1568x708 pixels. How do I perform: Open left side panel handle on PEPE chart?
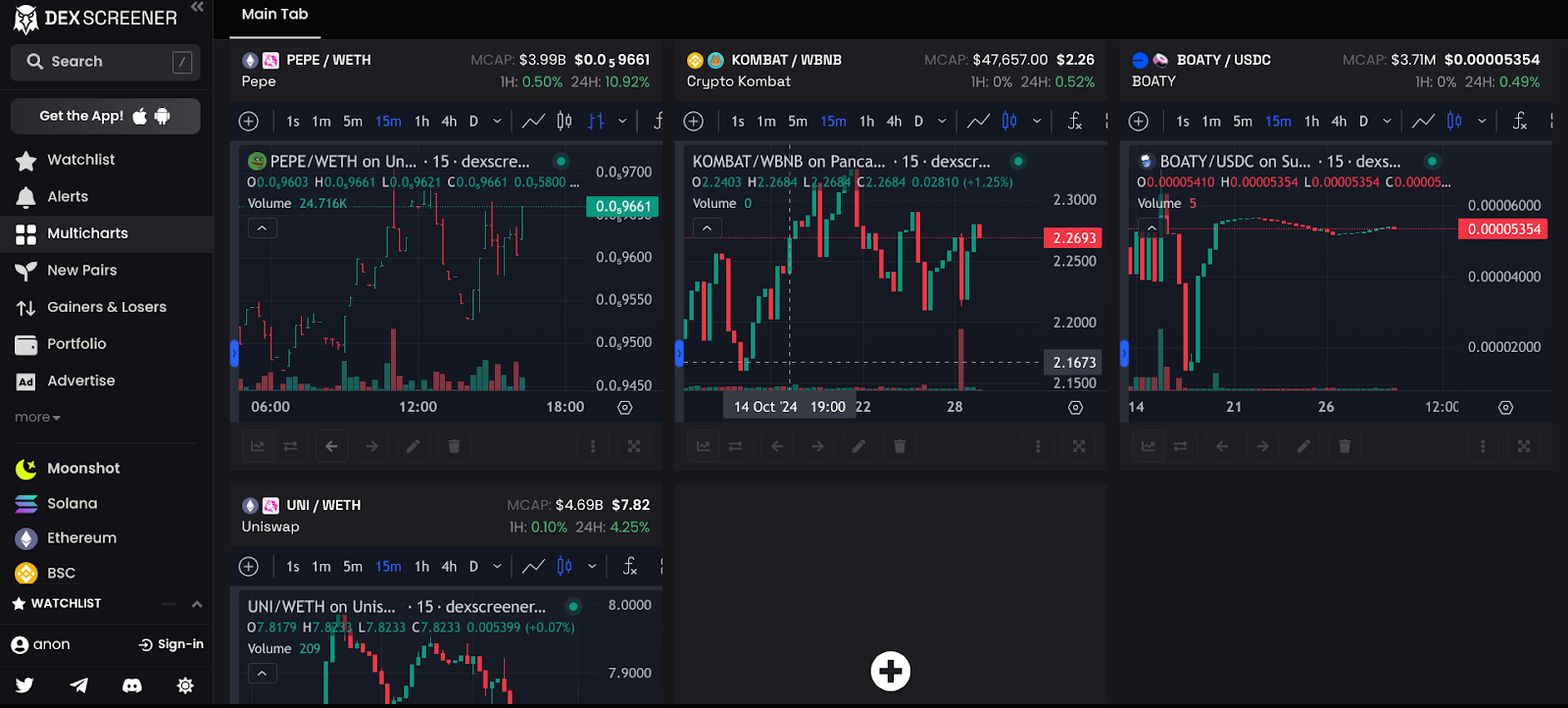pos(234,353)
